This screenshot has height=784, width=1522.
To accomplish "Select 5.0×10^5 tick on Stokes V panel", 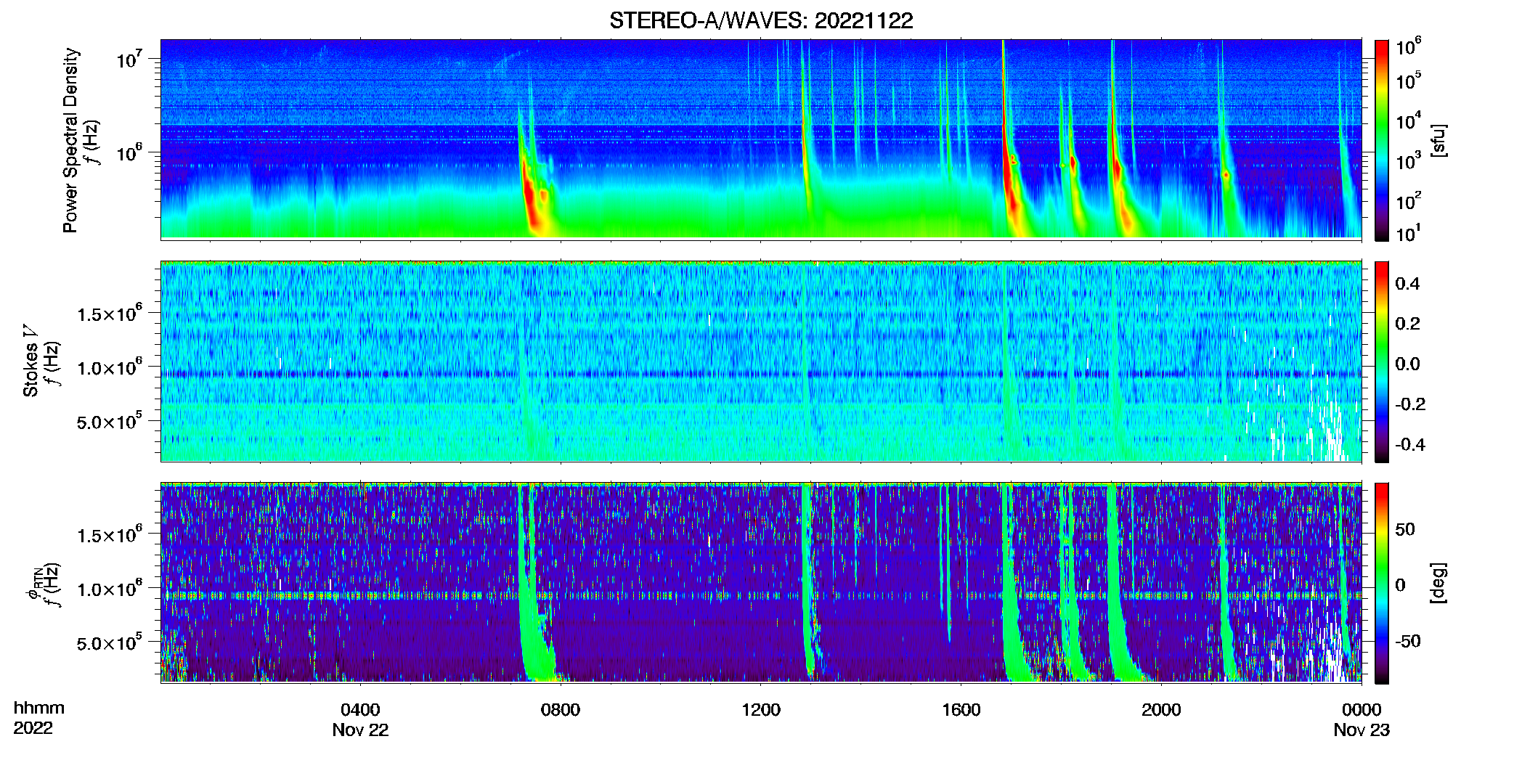I will pyautogui.click(x=110, y=421).
